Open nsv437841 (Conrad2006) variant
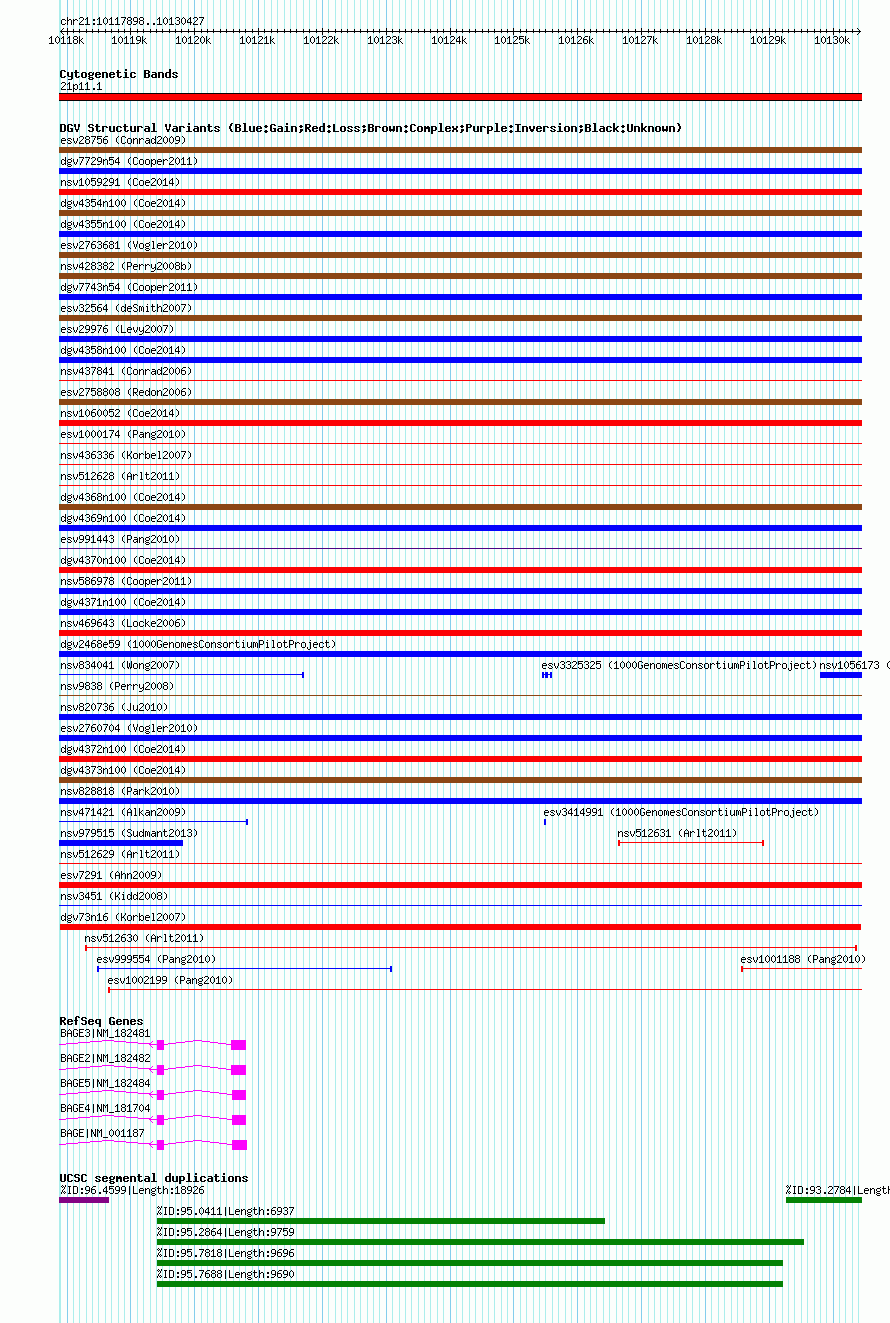This screenshot has height=1323, width=890. tap(126, 371)
